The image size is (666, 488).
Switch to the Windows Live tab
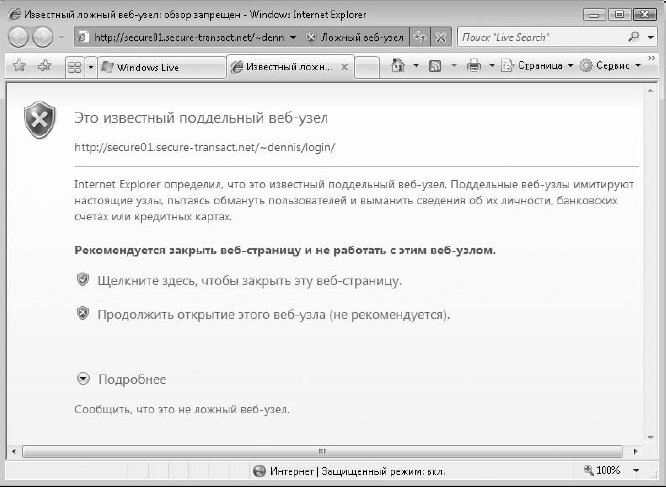tap(160, 67)
